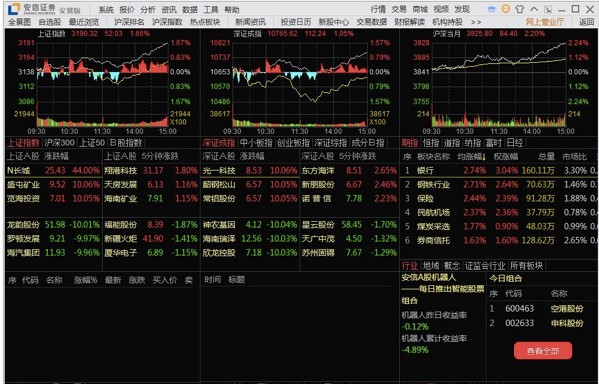Select the 成分B指 chart tab
The height and width of the screenshot is (384, 599).
point(368,143)
